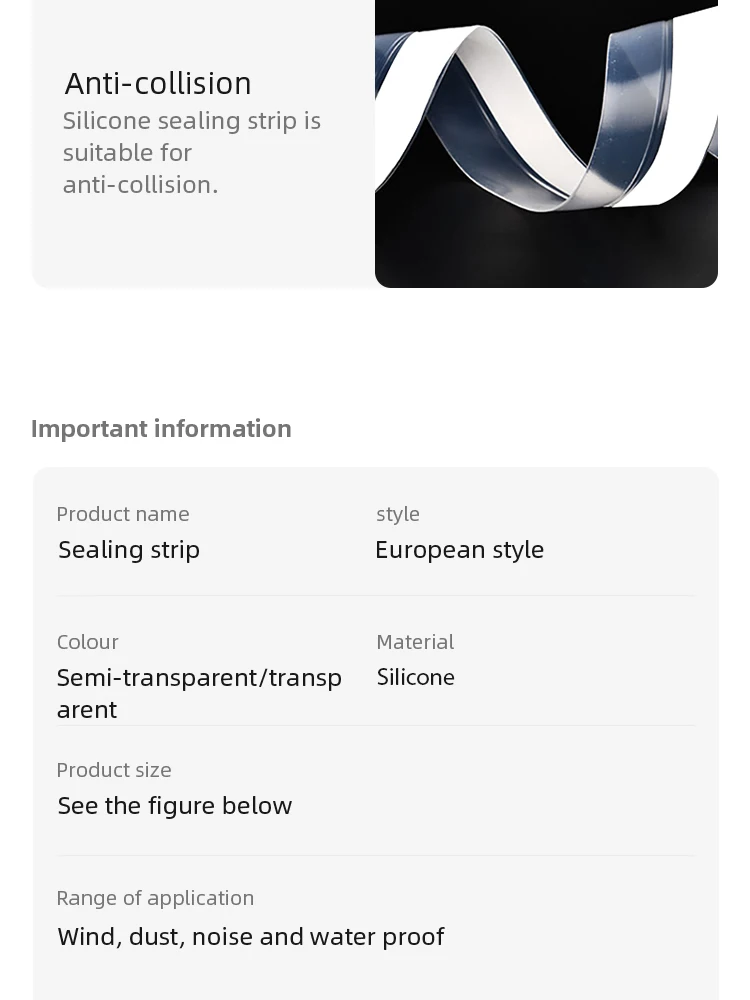
Task: Select the Material field label
Action: (x=415, y=642)
